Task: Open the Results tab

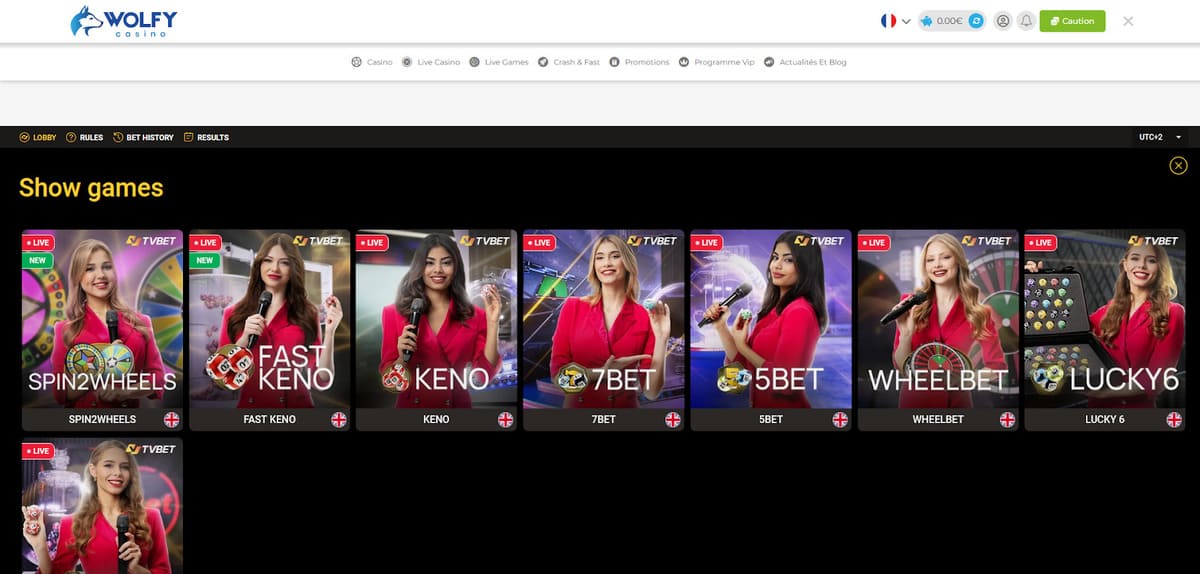Action: [x=206, y=137]
